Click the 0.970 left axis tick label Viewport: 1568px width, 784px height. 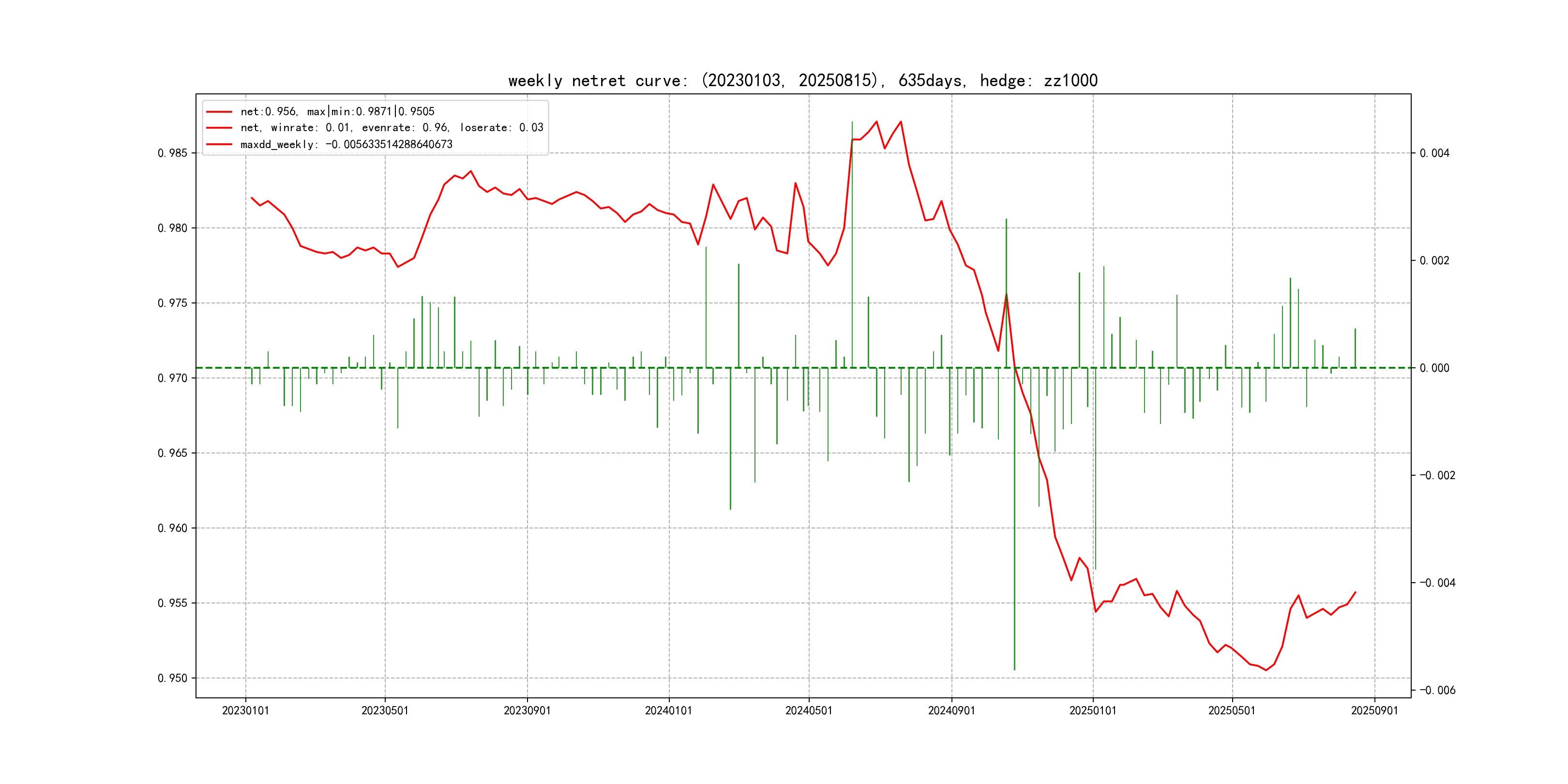(172, 378)
